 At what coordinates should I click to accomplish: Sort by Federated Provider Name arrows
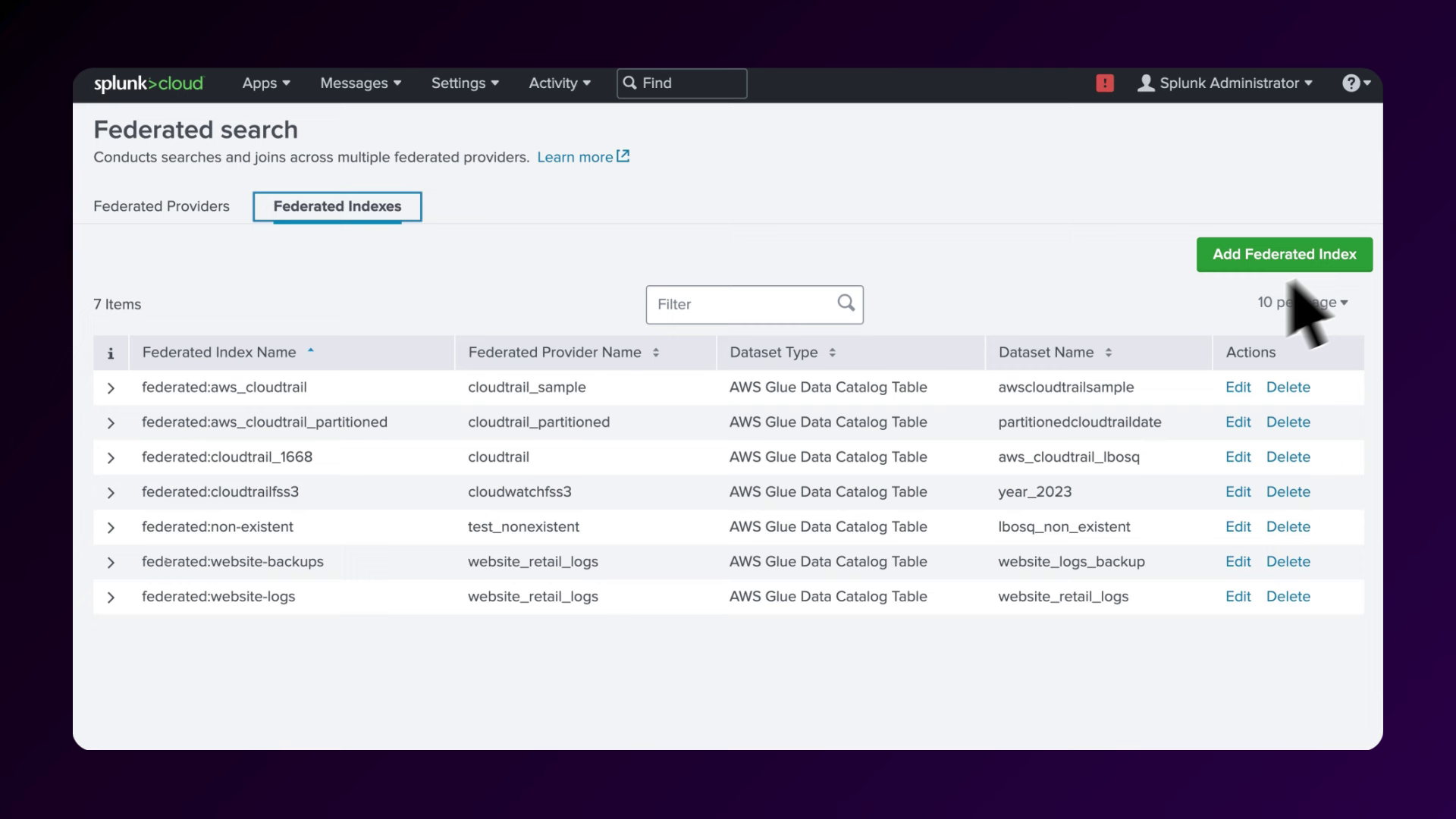coord(656,353)
